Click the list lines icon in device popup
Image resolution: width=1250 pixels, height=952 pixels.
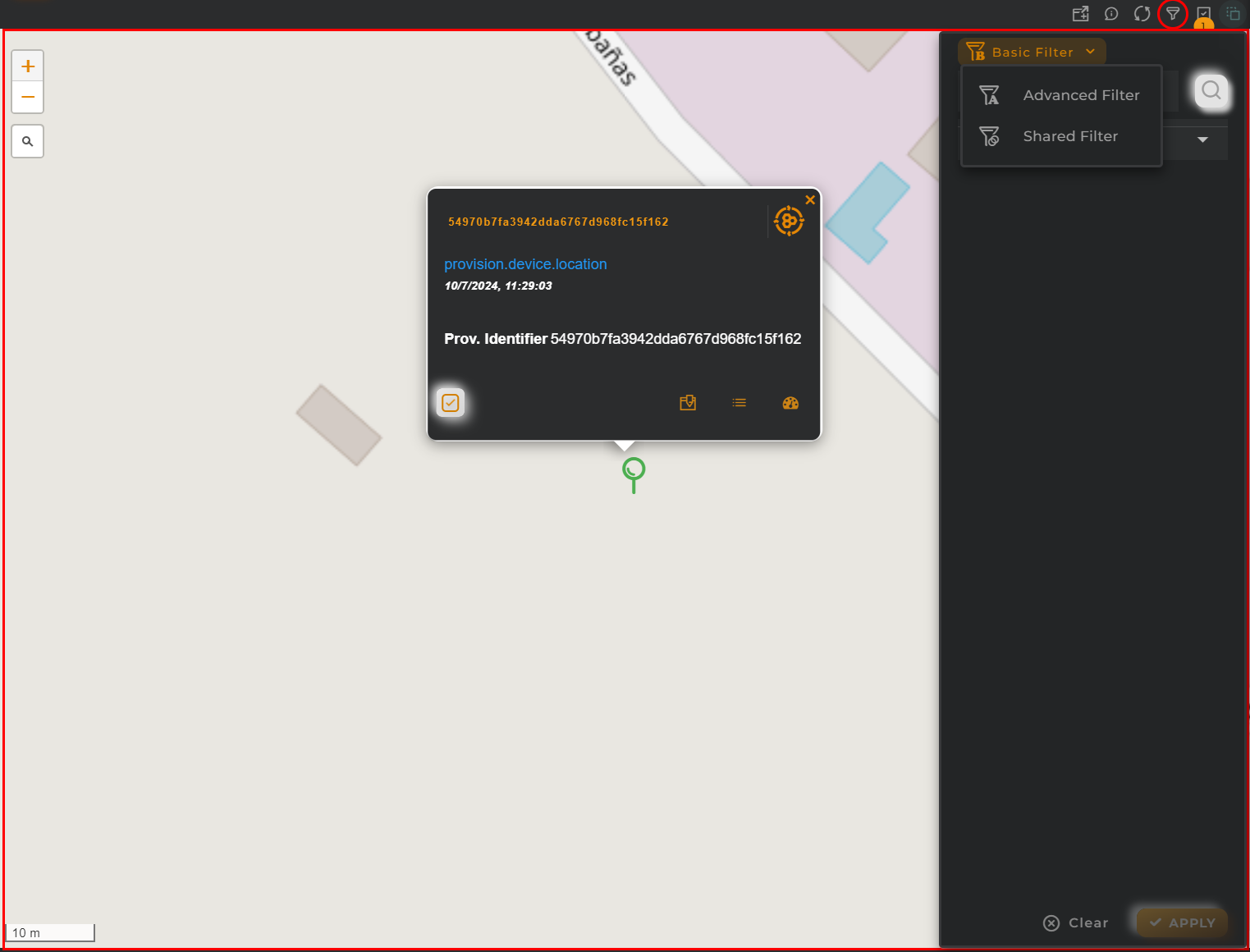tap(739, 403)
